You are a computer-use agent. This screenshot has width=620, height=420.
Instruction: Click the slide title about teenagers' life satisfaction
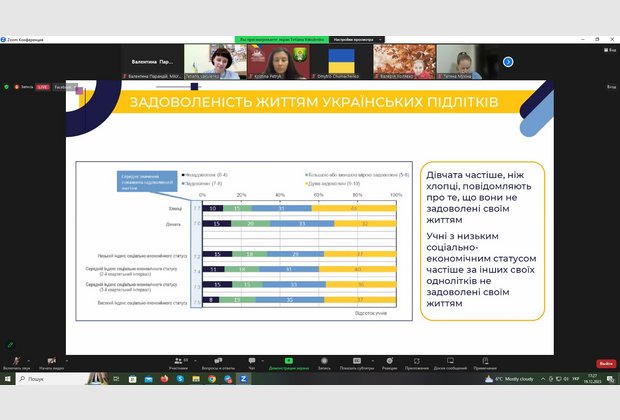click(x=314, y=102)
